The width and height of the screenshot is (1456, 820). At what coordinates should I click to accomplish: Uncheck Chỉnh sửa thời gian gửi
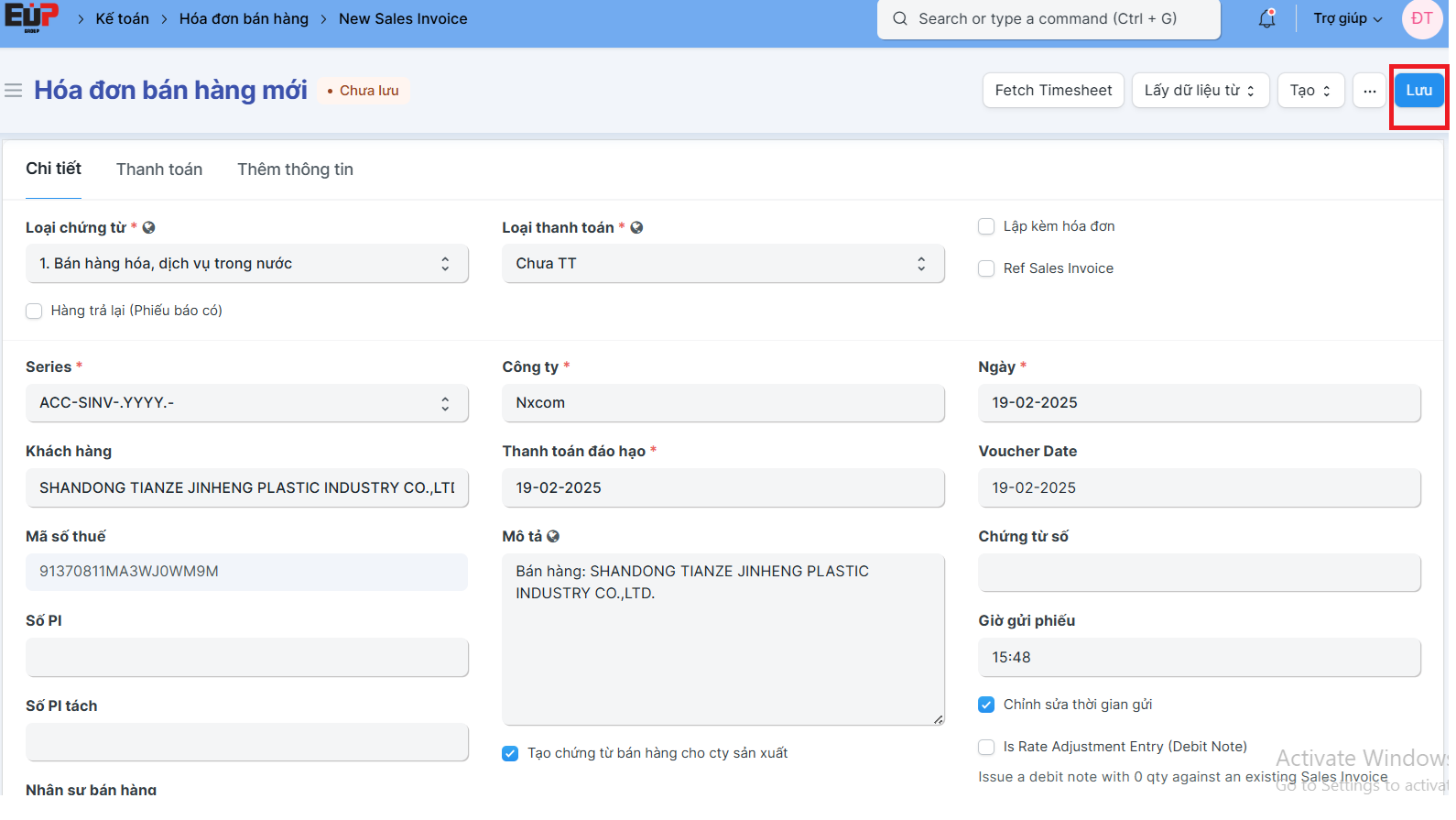tap(986, 705)
